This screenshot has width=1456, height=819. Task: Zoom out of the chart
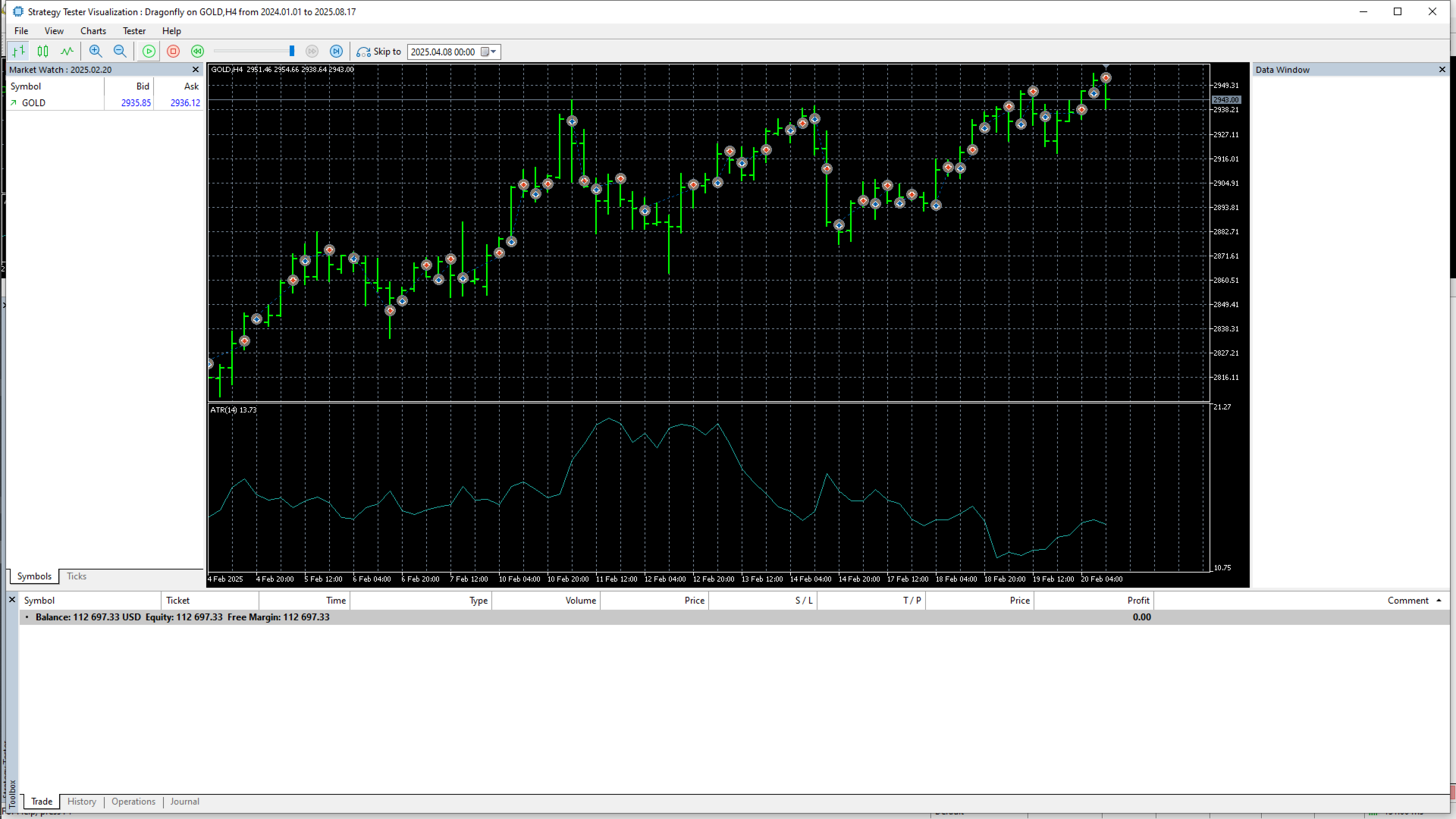pos(120,52)
